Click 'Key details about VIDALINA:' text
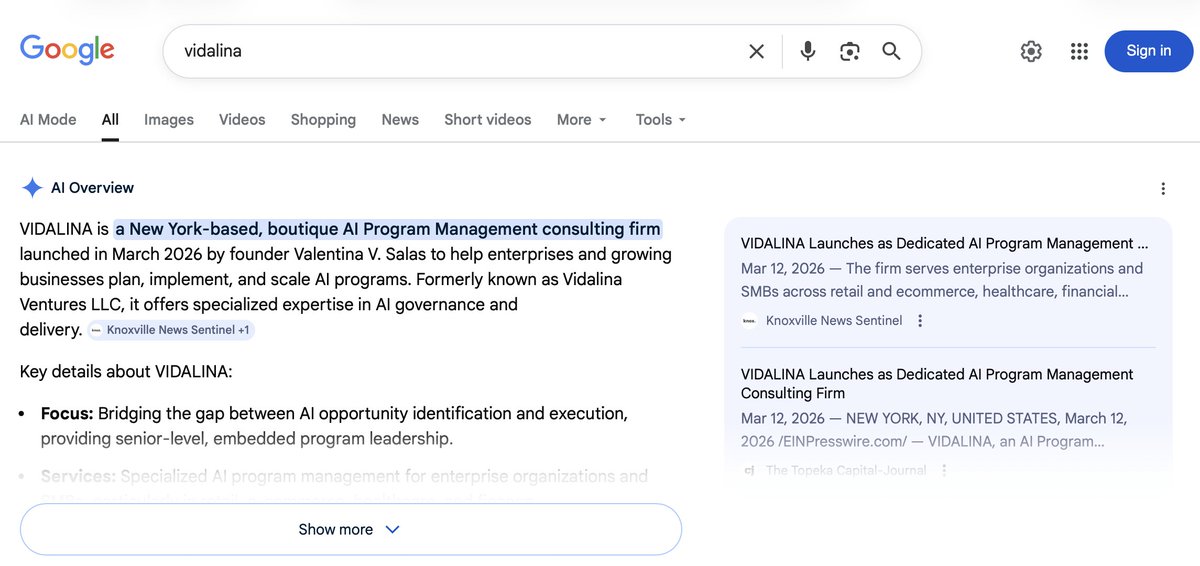Screen dimensions: 1200x566 point(126,372)
